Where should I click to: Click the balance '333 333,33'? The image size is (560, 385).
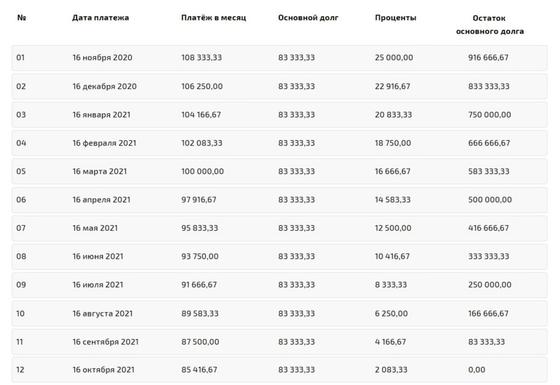point(489,256)
